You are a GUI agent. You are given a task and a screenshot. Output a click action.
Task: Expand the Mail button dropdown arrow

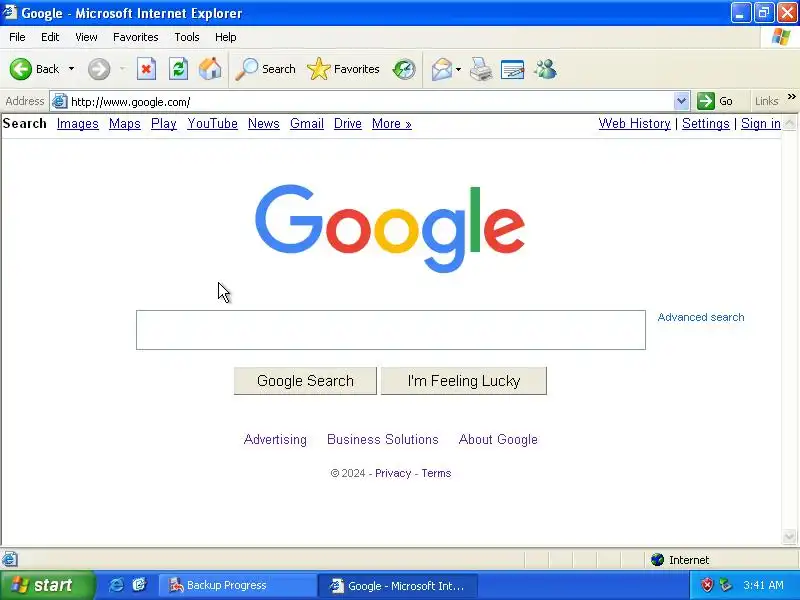coord(458,69)
